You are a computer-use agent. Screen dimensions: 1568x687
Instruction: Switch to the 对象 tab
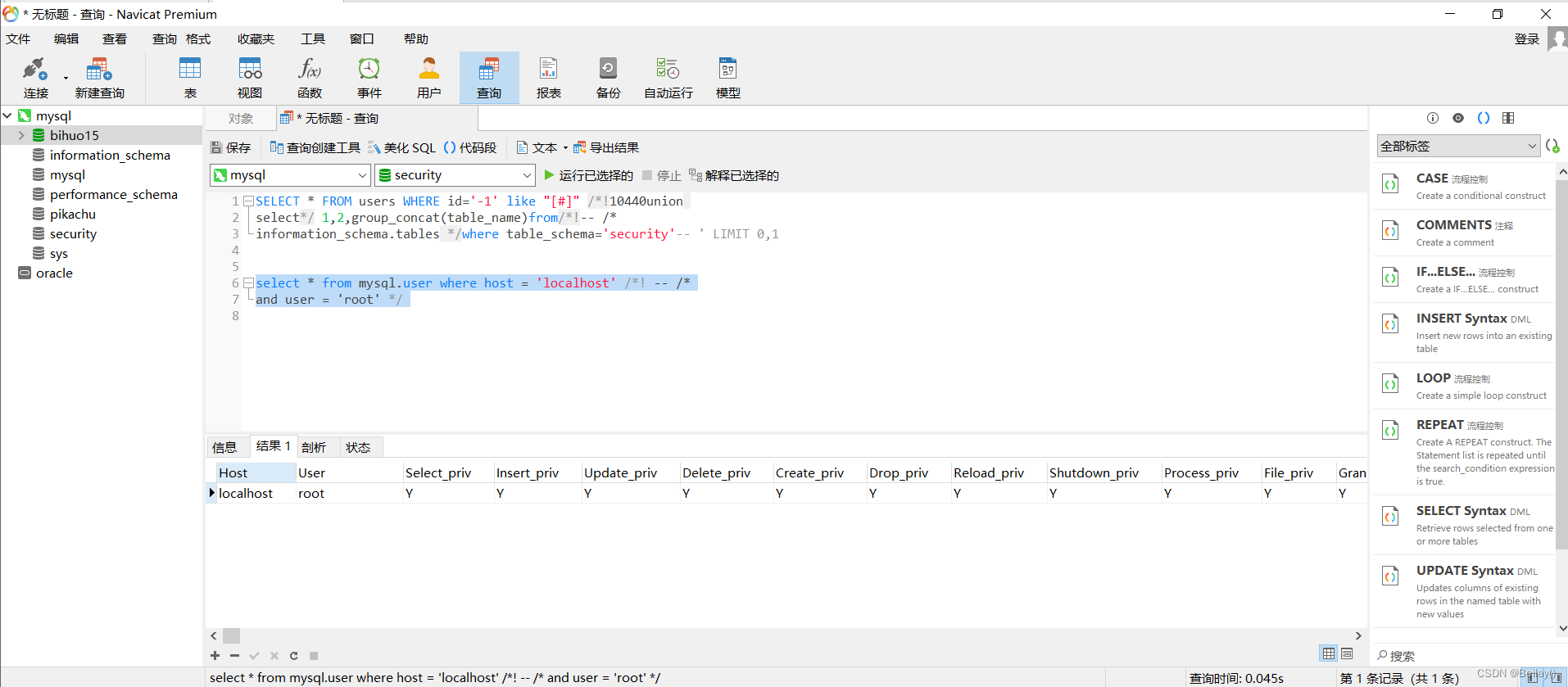[x=241, y=119]
